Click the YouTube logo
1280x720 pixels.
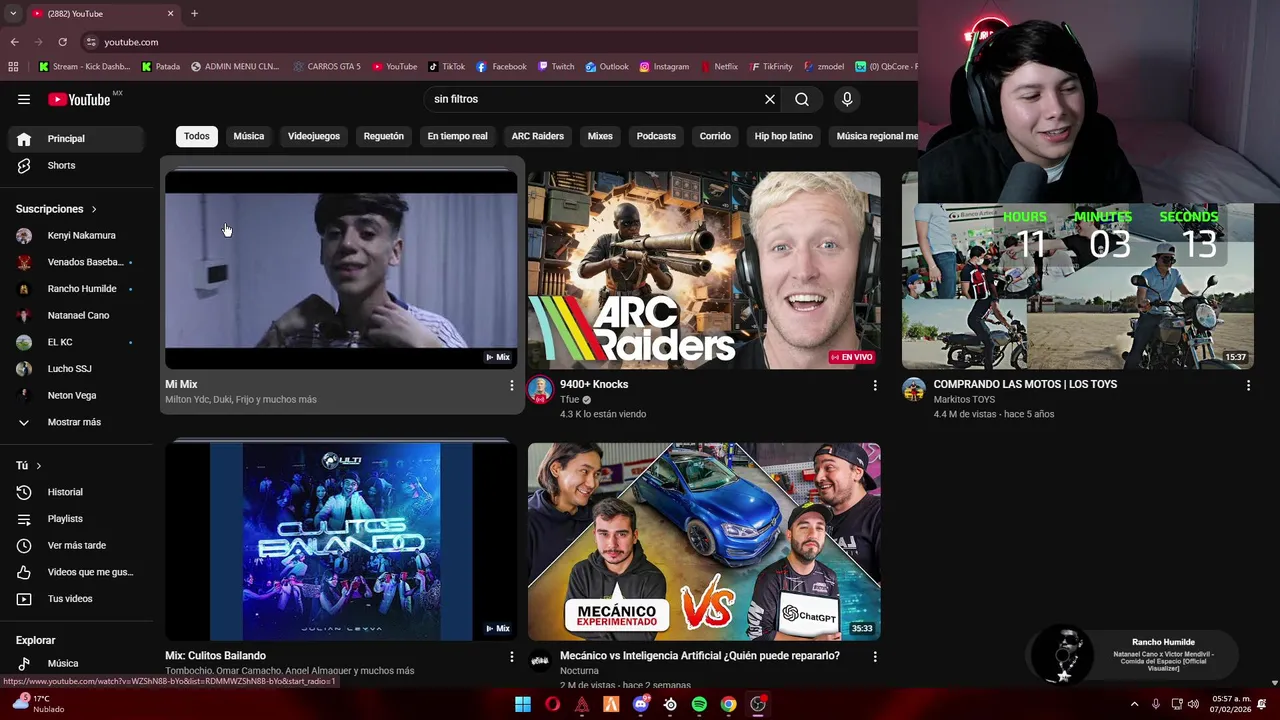[x=79, y=99]
